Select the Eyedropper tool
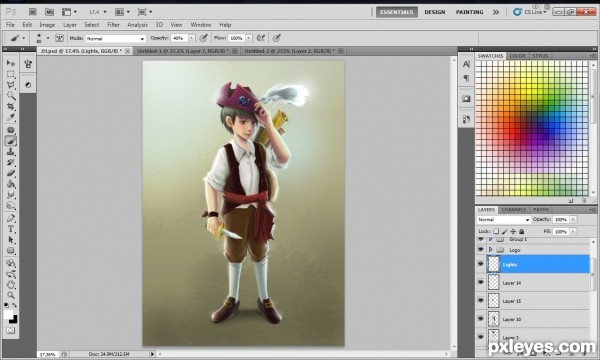 [x=11, y=117]
